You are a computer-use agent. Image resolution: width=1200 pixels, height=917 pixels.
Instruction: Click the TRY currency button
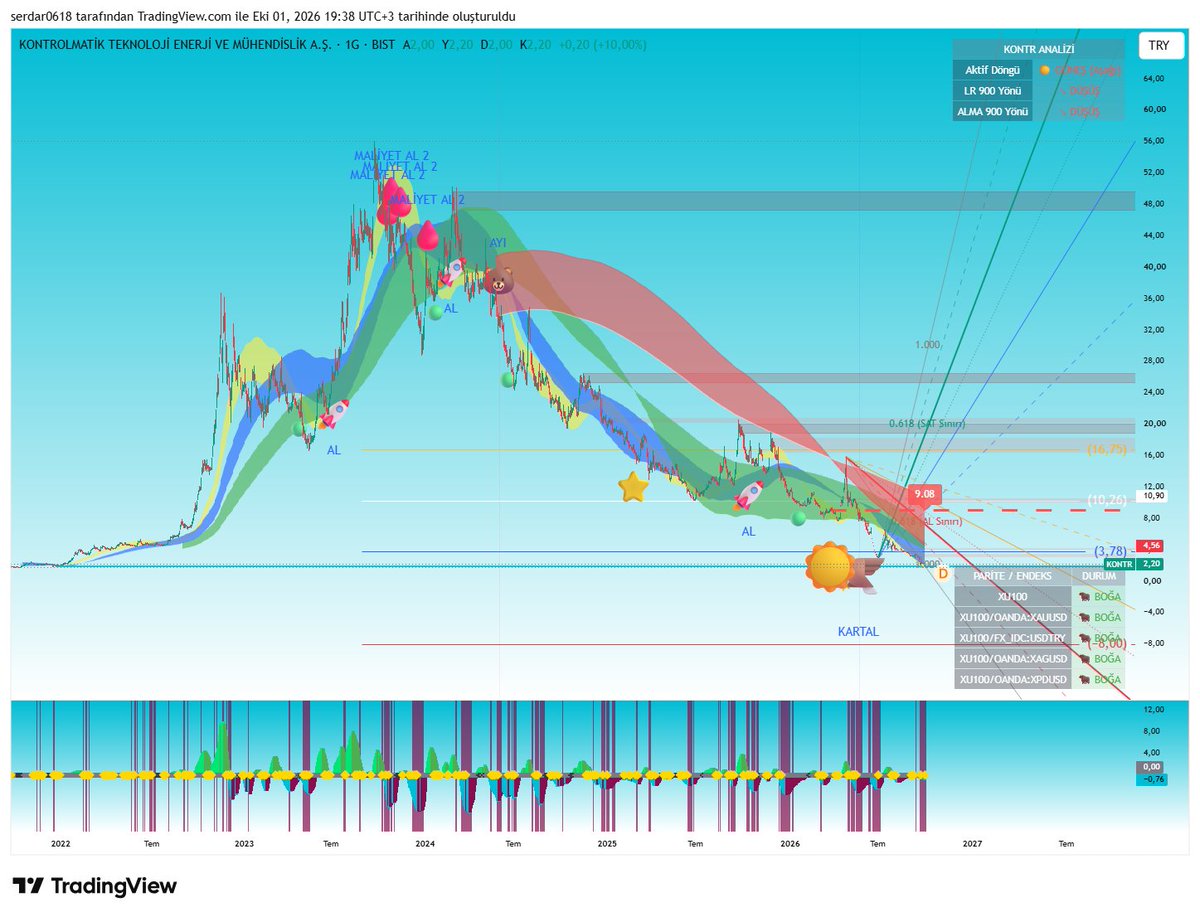tap(1159, 46)
